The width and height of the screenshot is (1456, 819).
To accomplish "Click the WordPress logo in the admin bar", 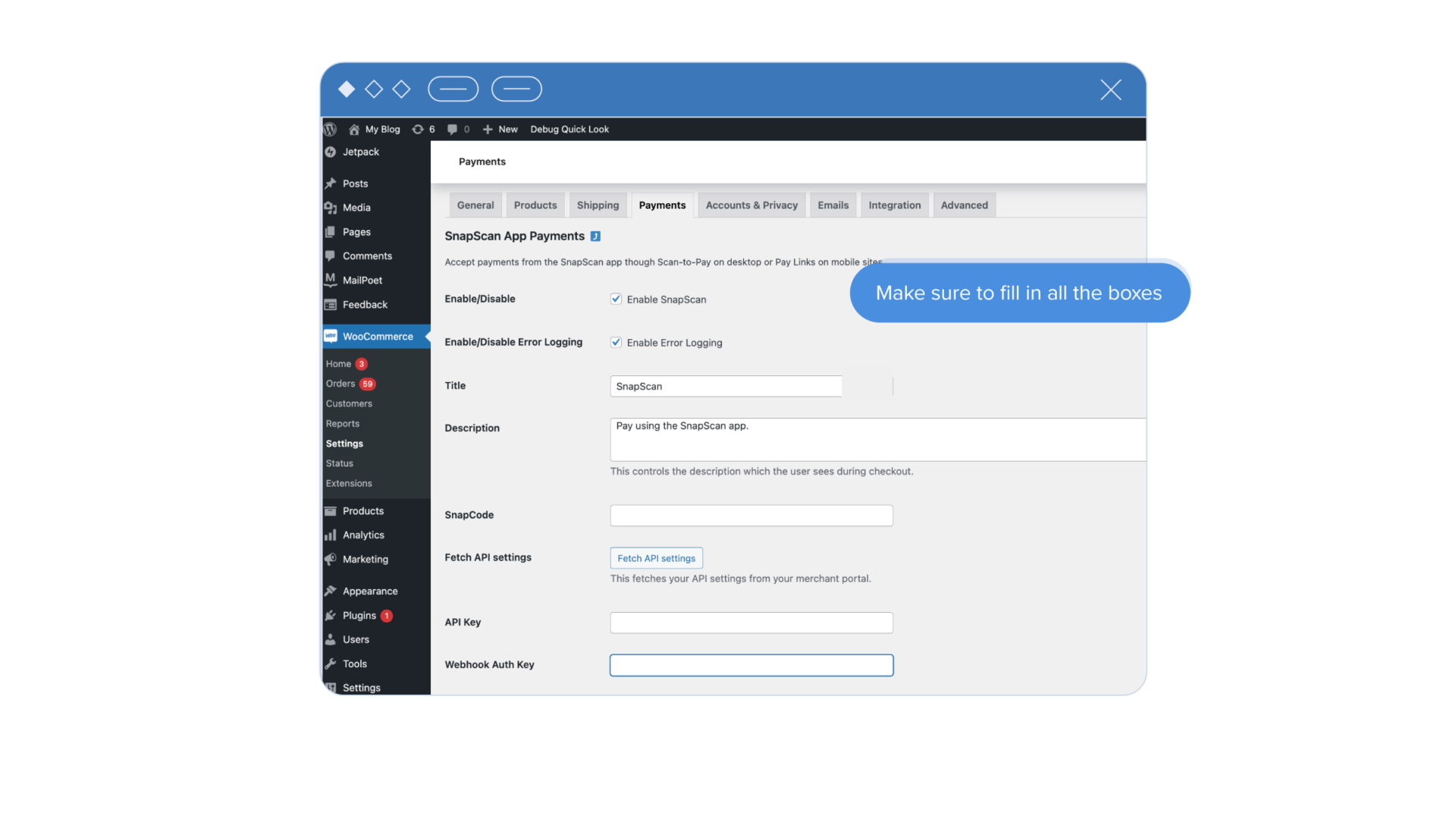I will (330, 129).
